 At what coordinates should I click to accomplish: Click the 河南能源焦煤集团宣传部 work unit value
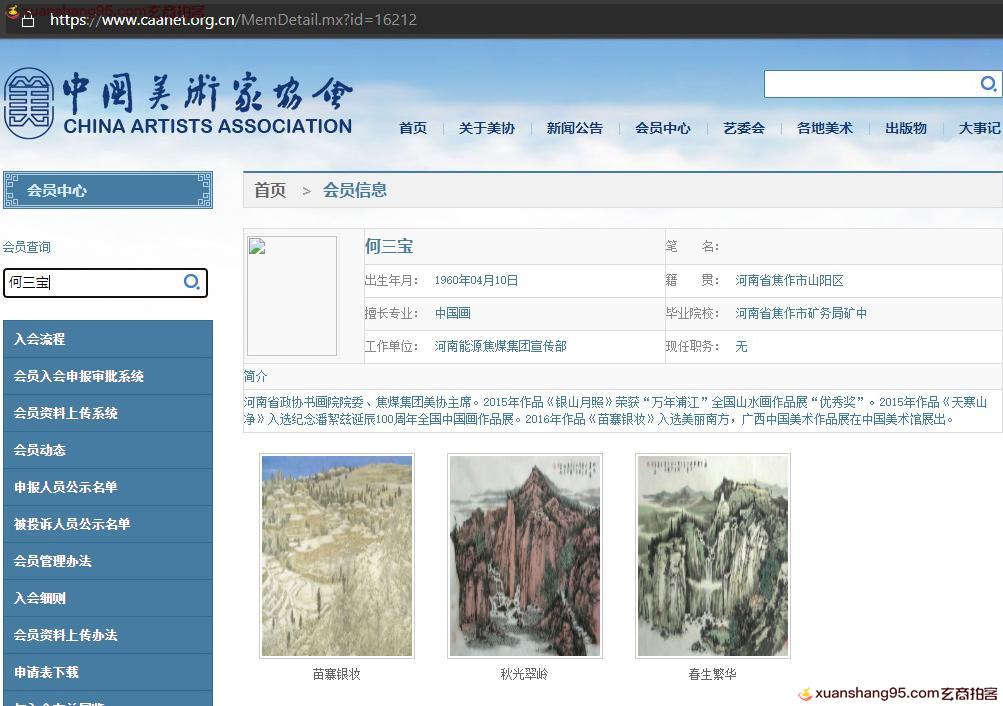tap(500, 347)
